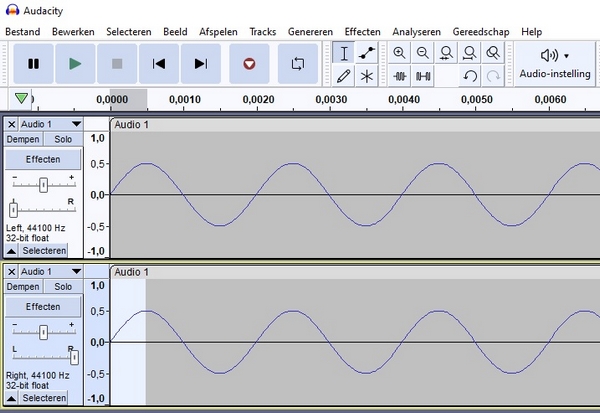Click the Left track pan slider handle

point(13,209)
